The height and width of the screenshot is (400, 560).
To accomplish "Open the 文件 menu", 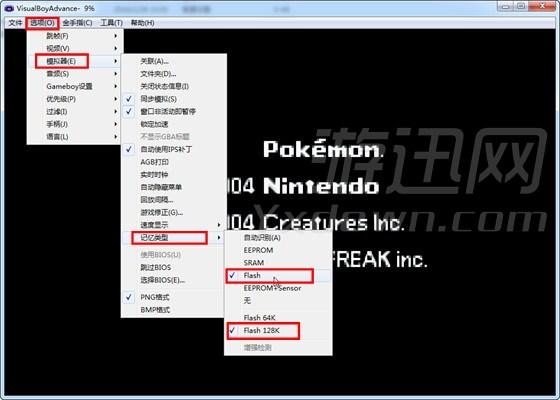I will pyautogui.click(x=15, y=23).
